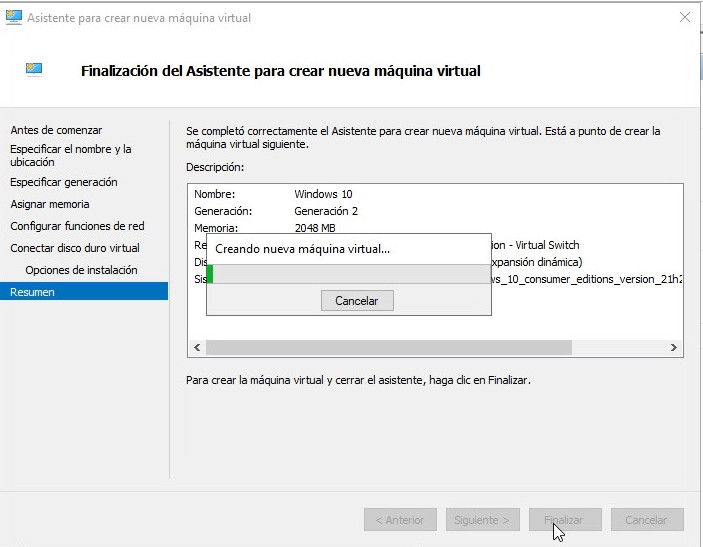Select the Conectar disco duro virtual step
The height and width of the screenshot is (547, 703).
click(75, 248)
